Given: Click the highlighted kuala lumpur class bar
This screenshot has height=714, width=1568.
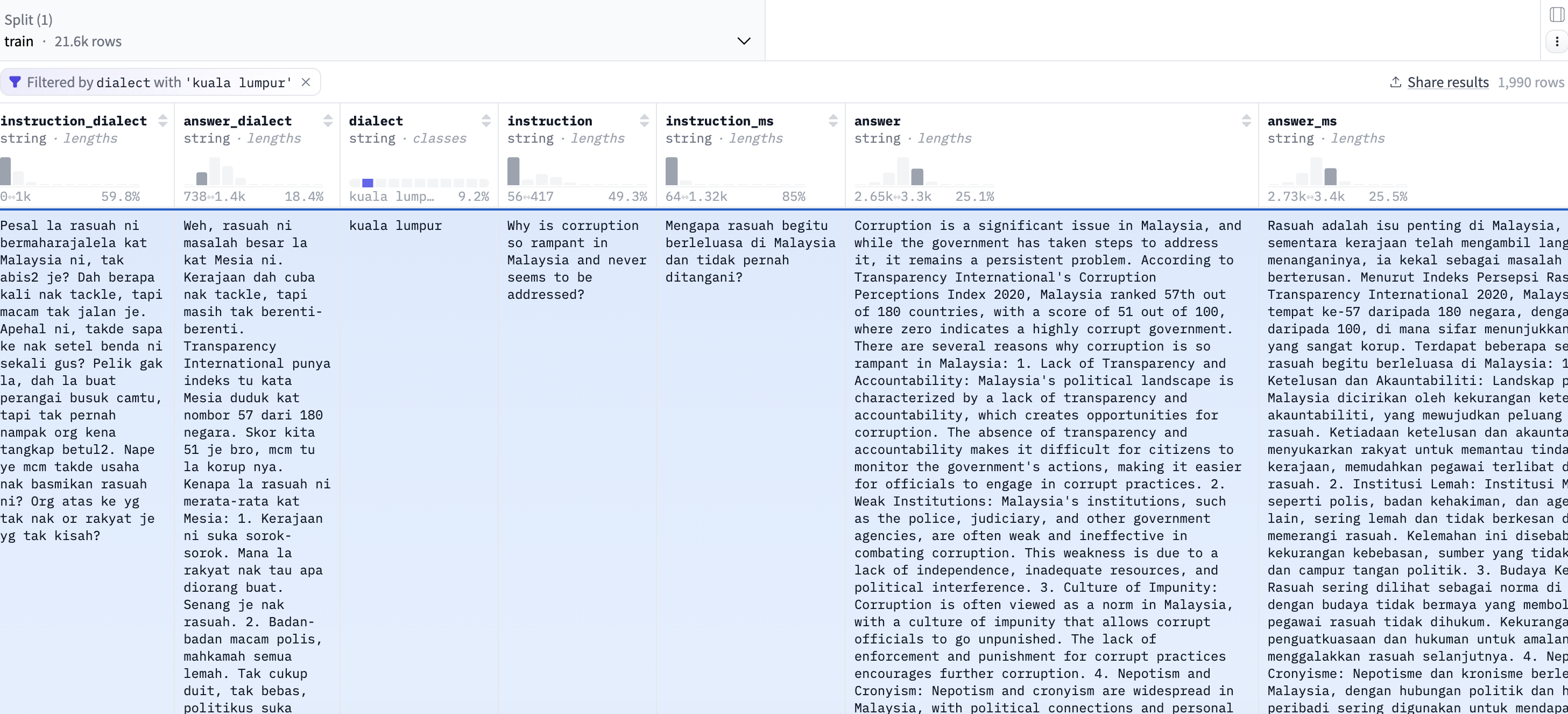Looking at the screenshot, I should point(368,183).
